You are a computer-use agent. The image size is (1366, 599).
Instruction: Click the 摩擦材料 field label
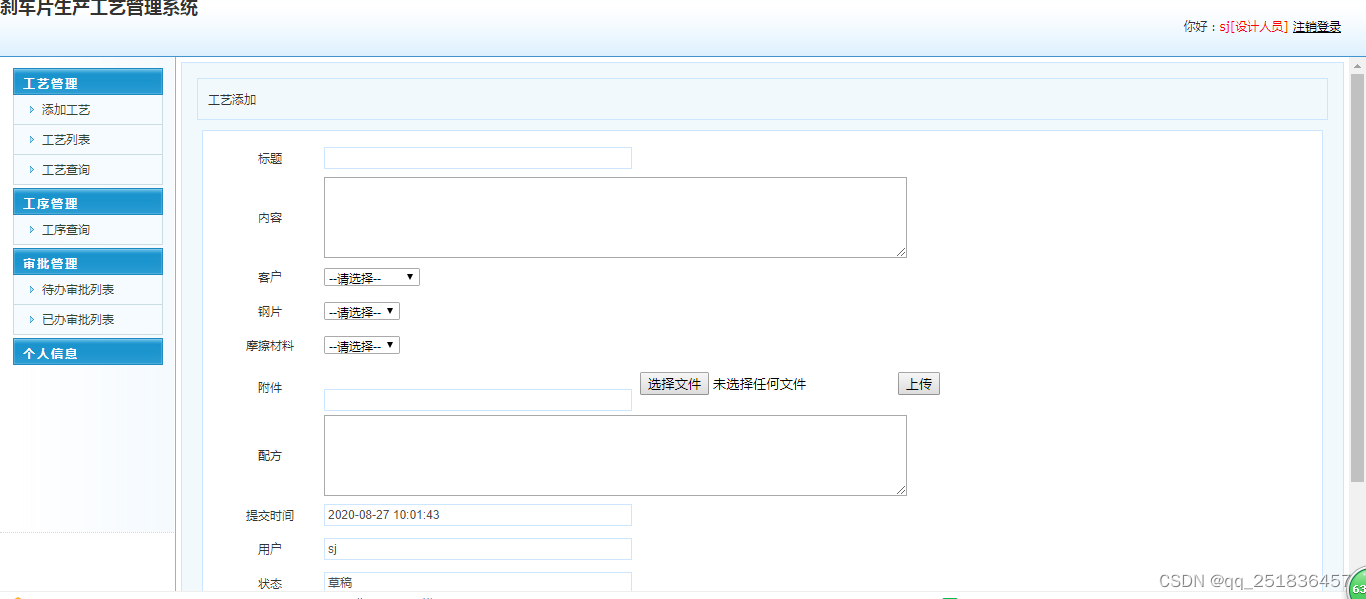click(270, 346)
